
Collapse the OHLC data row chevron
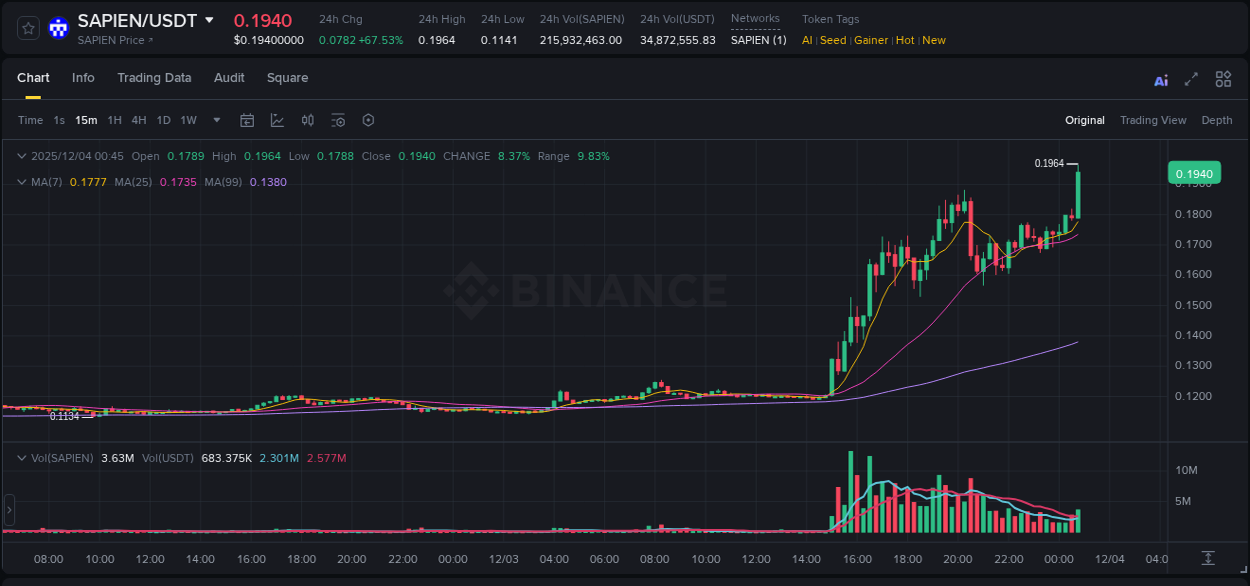coord(22,156)
